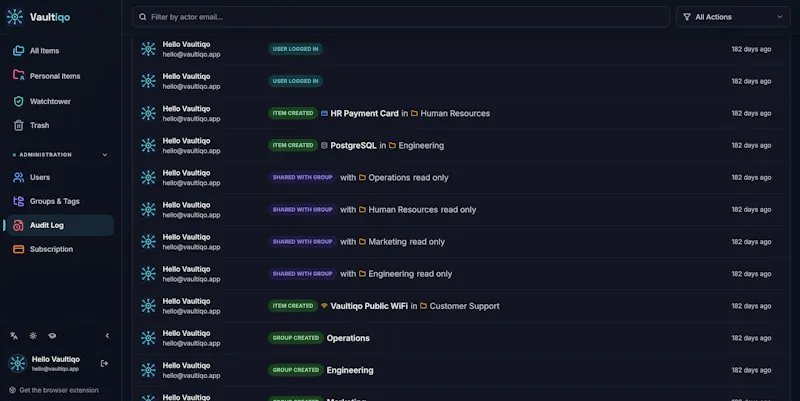The image size is (800, 401).
Task: Collapse the Administration section chevron
Action: (x=105, y=155)
